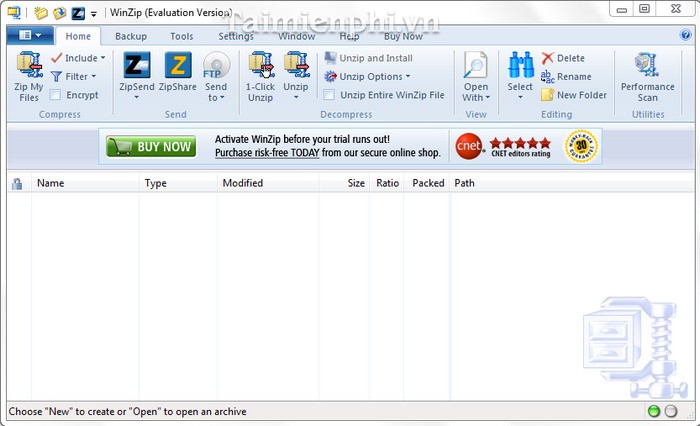Open the Unzip Options dropdown arrow
This screenshot has height=426, width=700.
point(408,76)
